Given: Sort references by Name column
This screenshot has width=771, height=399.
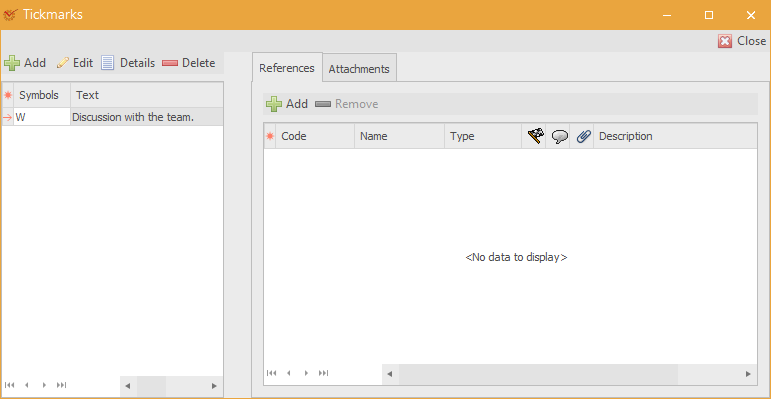Looking at the screenshot, I should [x=399, y=136].
